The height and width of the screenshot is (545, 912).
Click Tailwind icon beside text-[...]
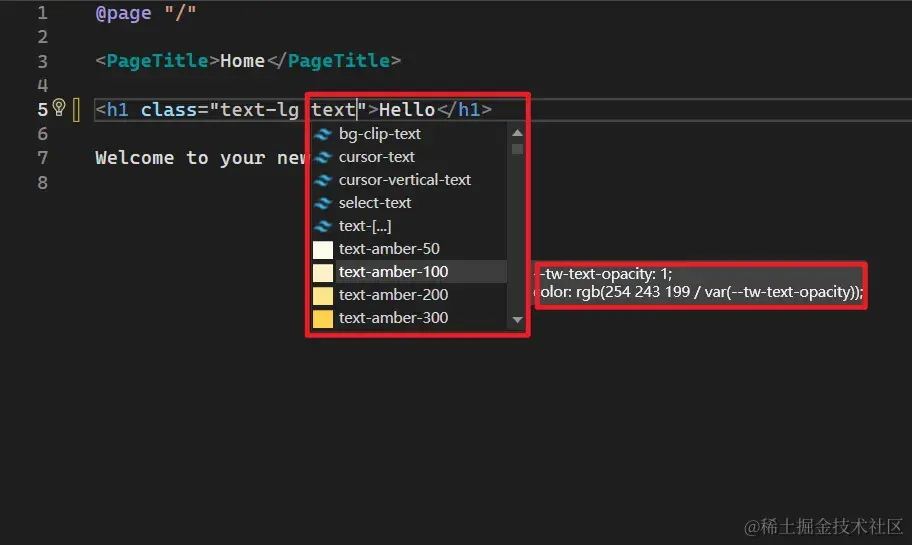point(323,226)
